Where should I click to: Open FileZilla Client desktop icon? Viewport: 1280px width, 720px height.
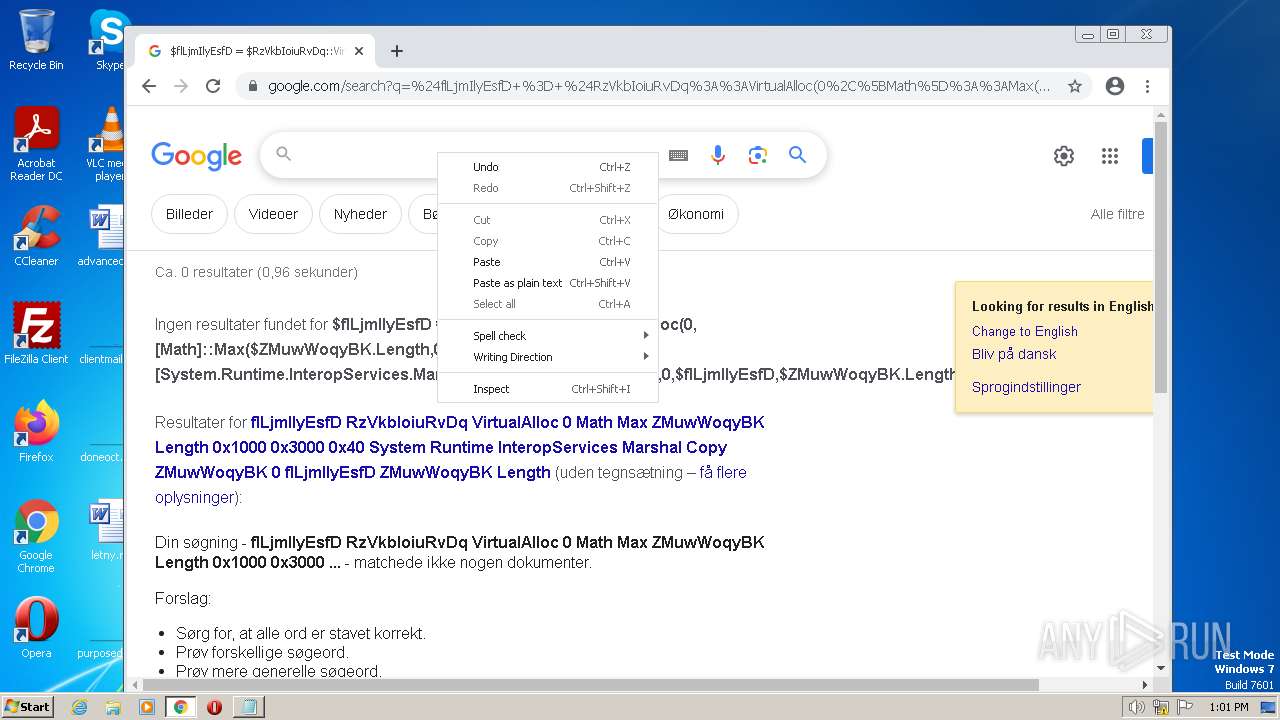pyautogui.click(x=36, y=333)
